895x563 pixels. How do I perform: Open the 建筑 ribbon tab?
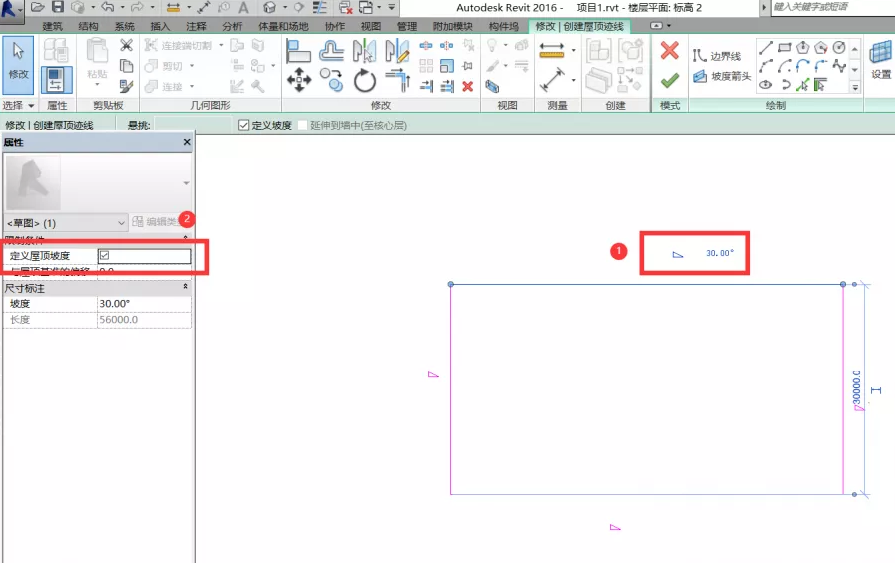pos(52,26)
